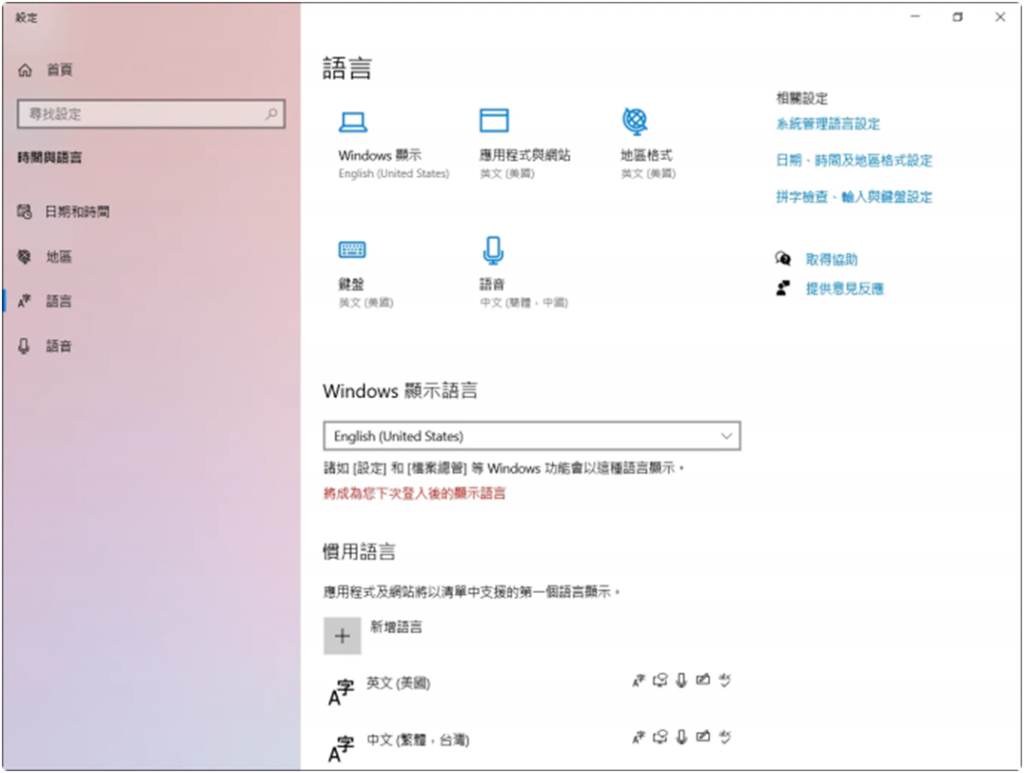
Task: Open the 應用程式與網站 window icon
Action: pyautogui.click(x=494, y=121)
